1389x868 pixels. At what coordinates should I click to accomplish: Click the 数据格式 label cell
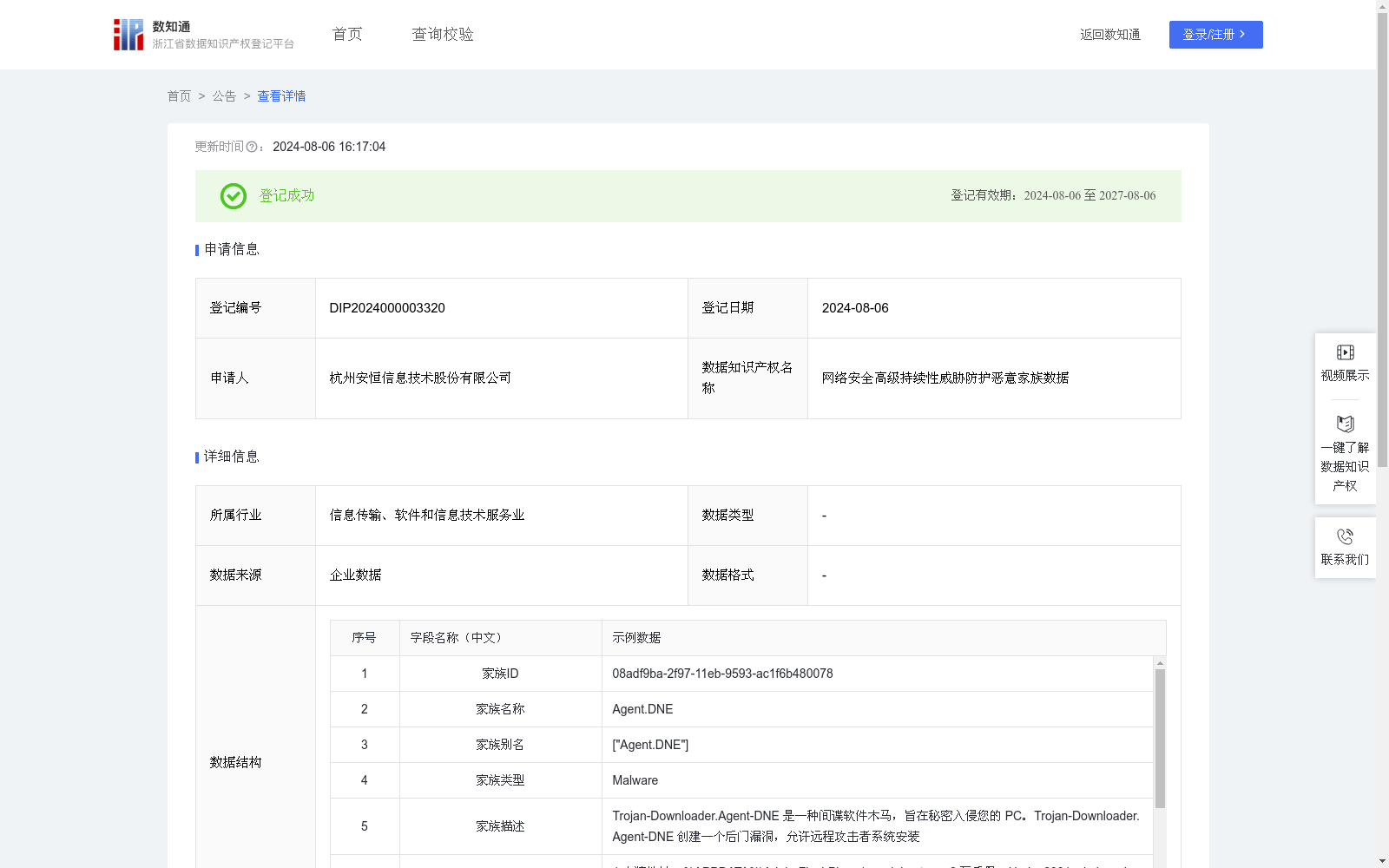point(747,575)
